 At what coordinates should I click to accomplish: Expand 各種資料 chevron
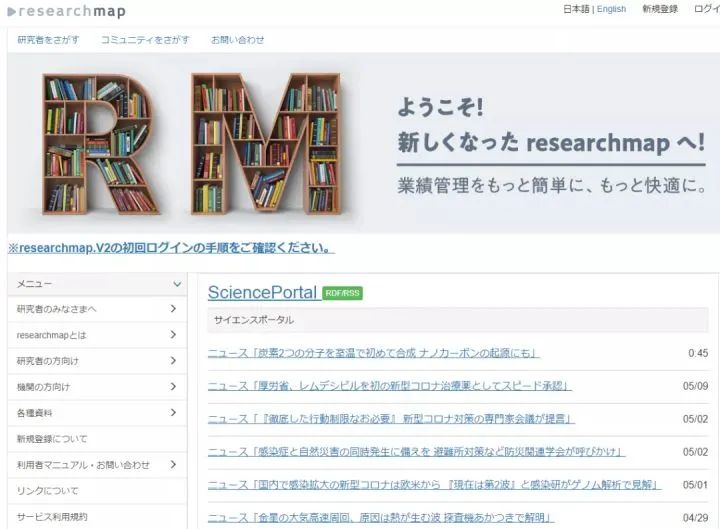[173, 412]
